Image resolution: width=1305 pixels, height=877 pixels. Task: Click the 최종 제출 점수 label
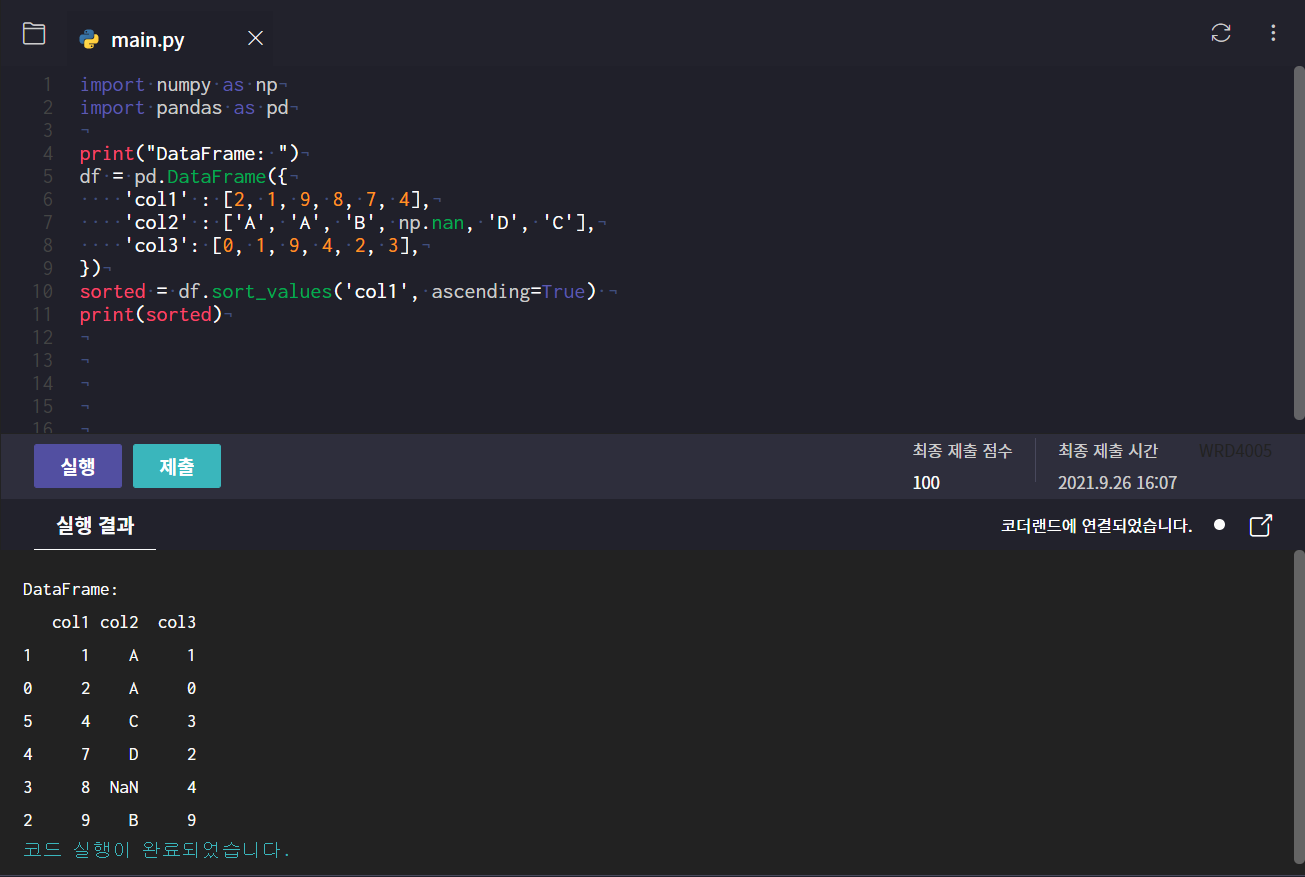pyautogui.click(x=962, y=451)
